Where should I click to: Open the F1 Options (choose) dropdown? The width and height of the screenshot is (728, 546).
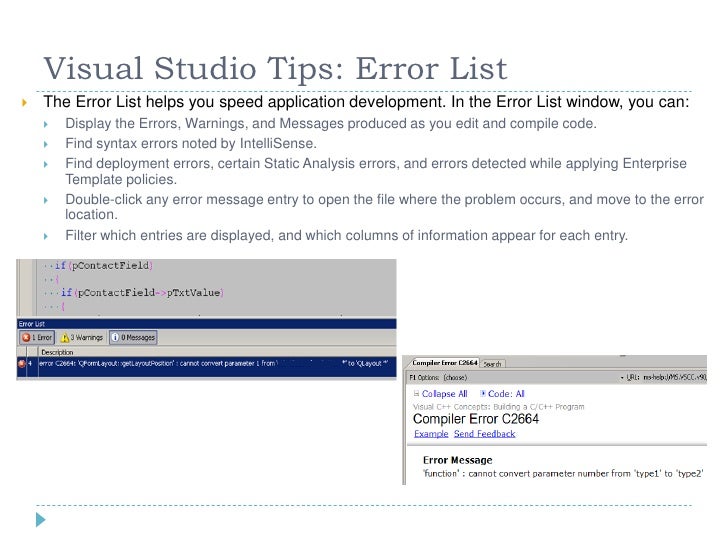click(x=438, y=377)
